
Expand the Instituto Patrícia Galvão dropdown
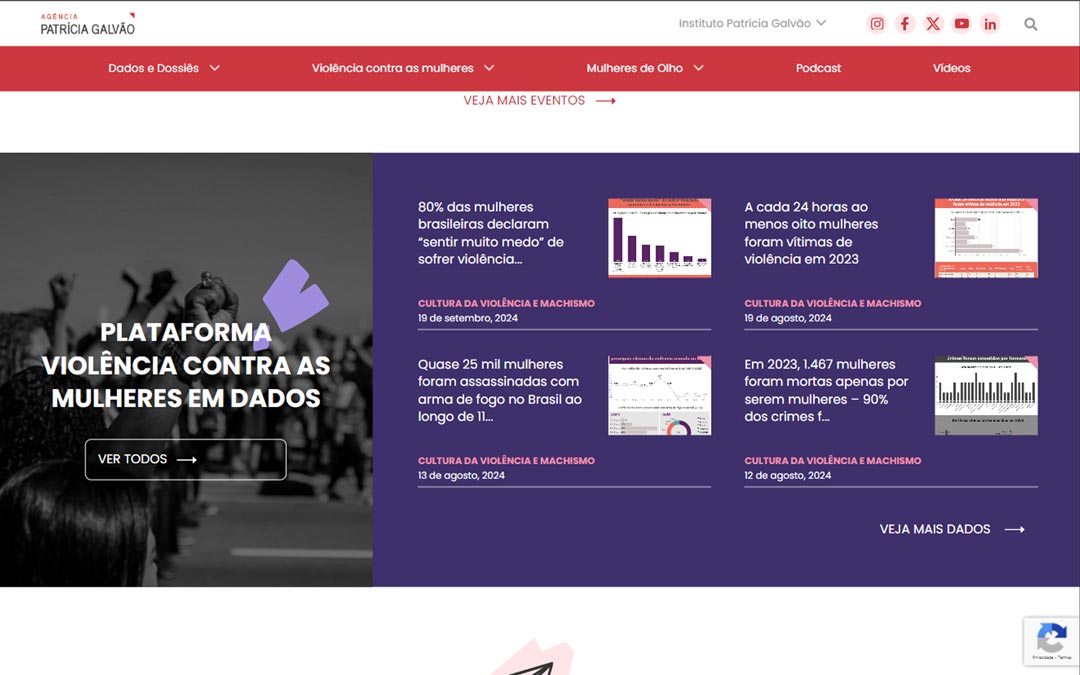(x=752, y=23)
